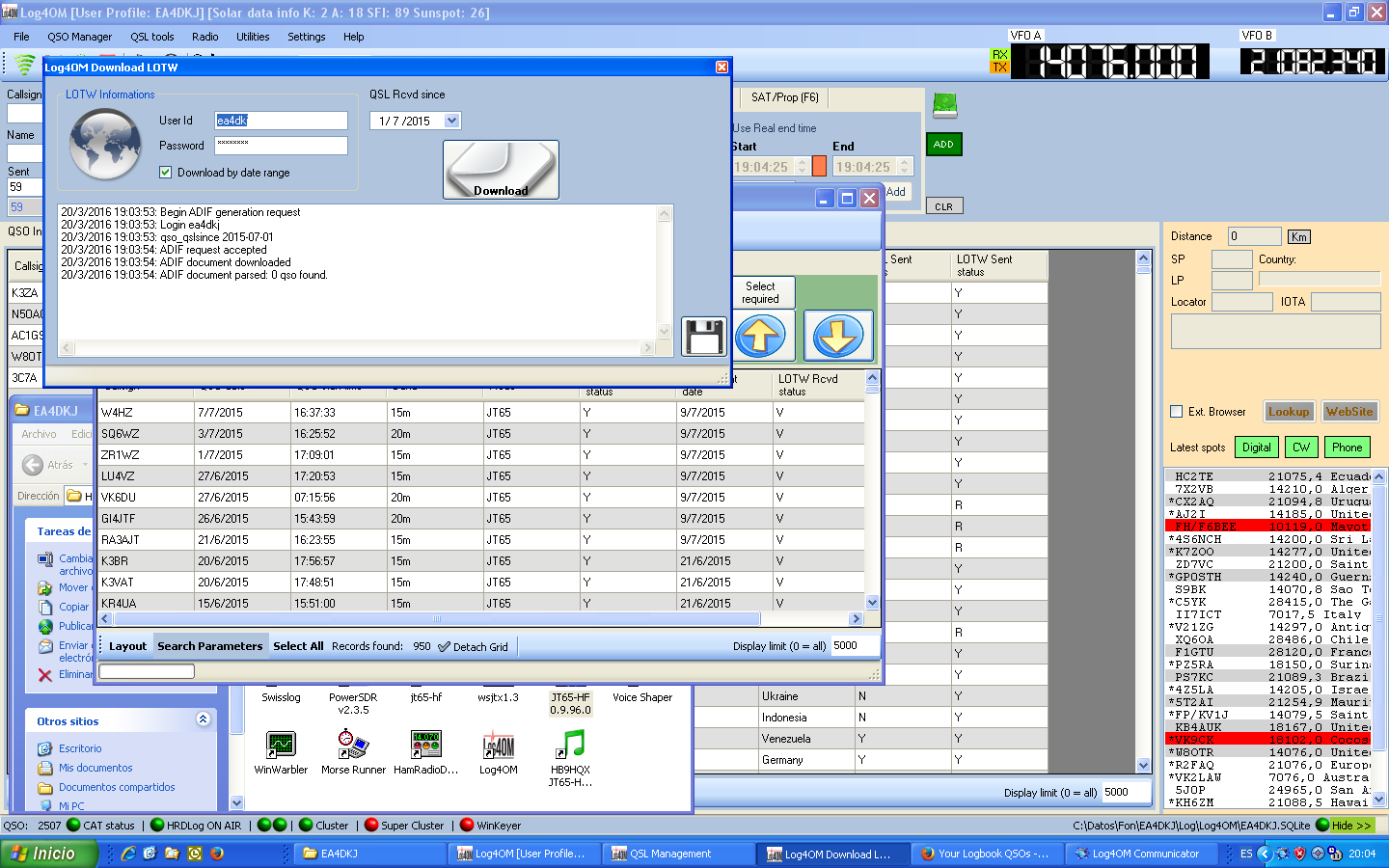Screen dimensions: 1389x868
Task: Select the W4HZ row in the grid
Action: [x=480, y=413]
